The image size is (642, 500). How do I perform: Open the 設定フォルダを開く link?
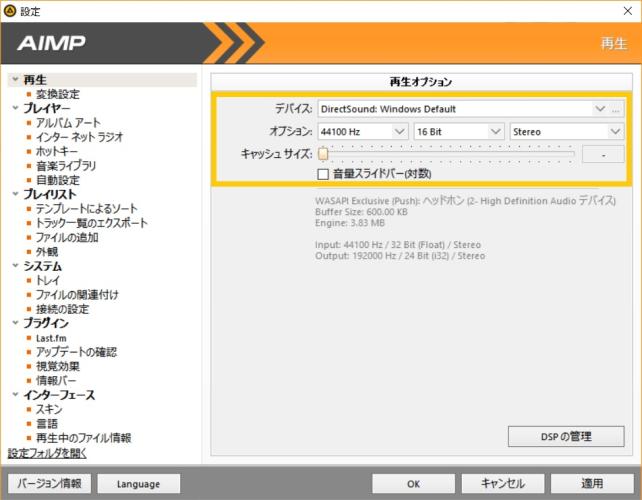[47, 453]
